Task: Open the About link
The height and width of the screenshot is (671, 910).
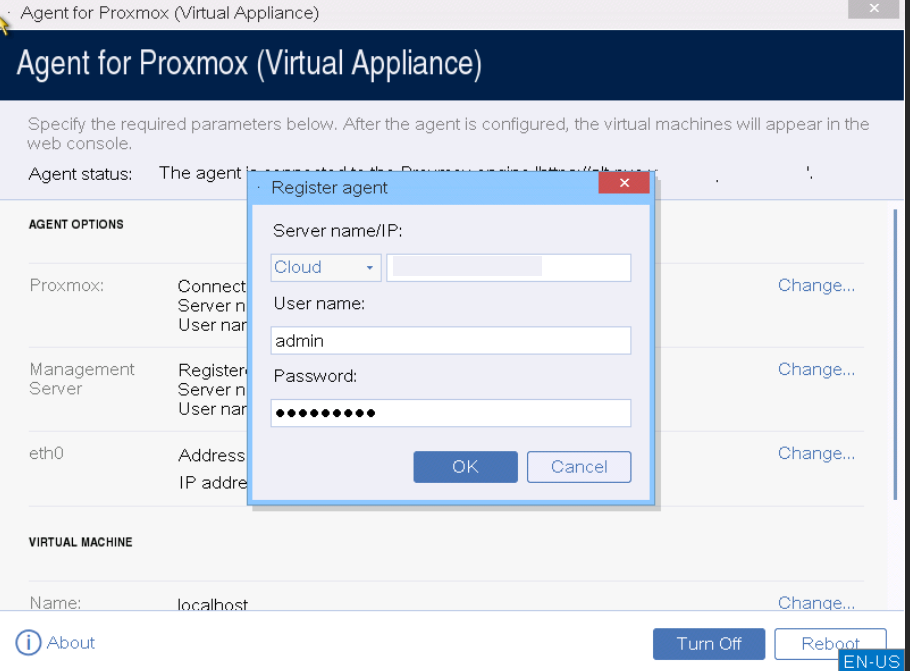Action: [71, 643]
